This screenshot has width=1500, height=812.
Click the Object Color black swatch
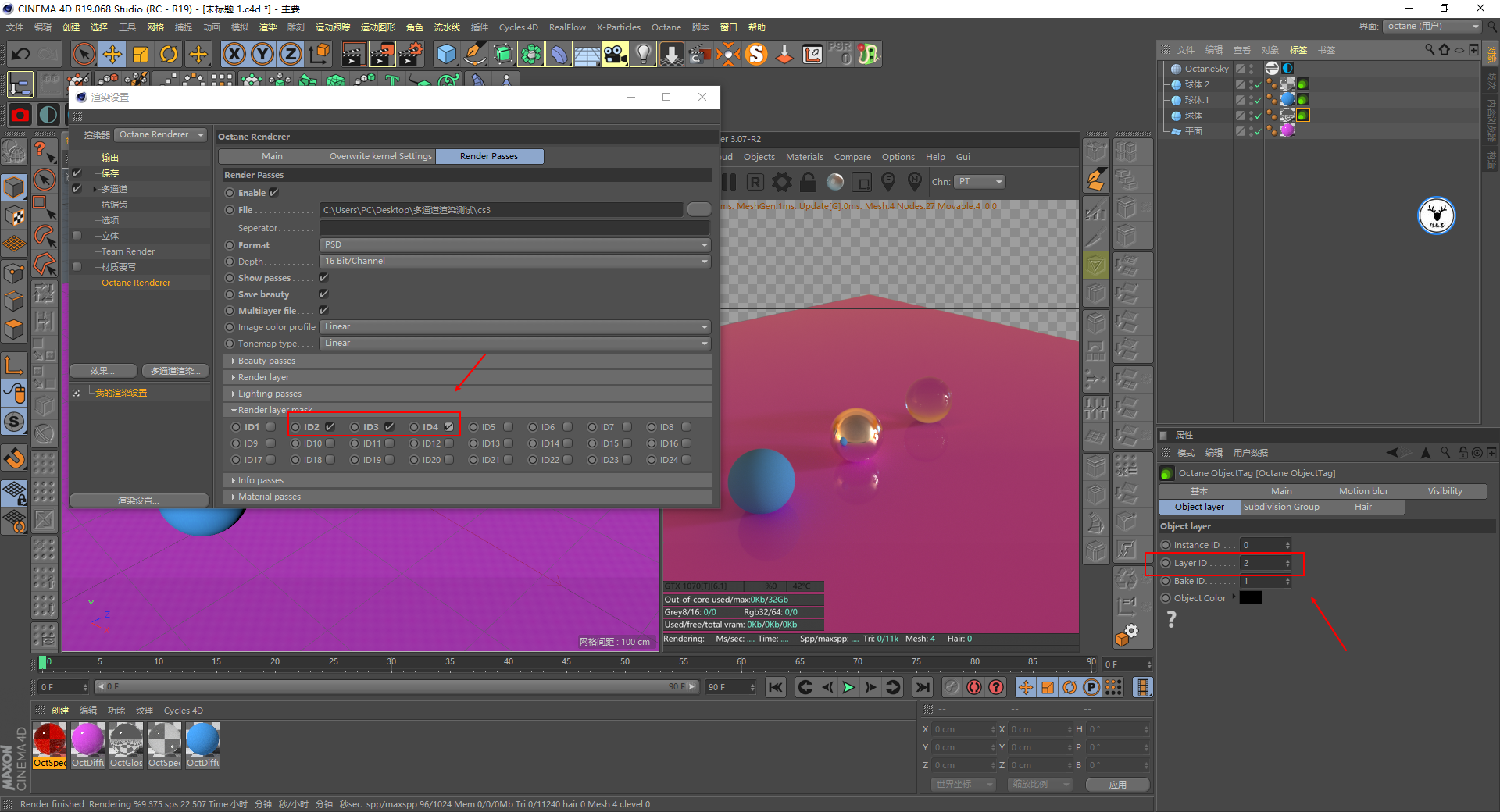coord(1250,598)
